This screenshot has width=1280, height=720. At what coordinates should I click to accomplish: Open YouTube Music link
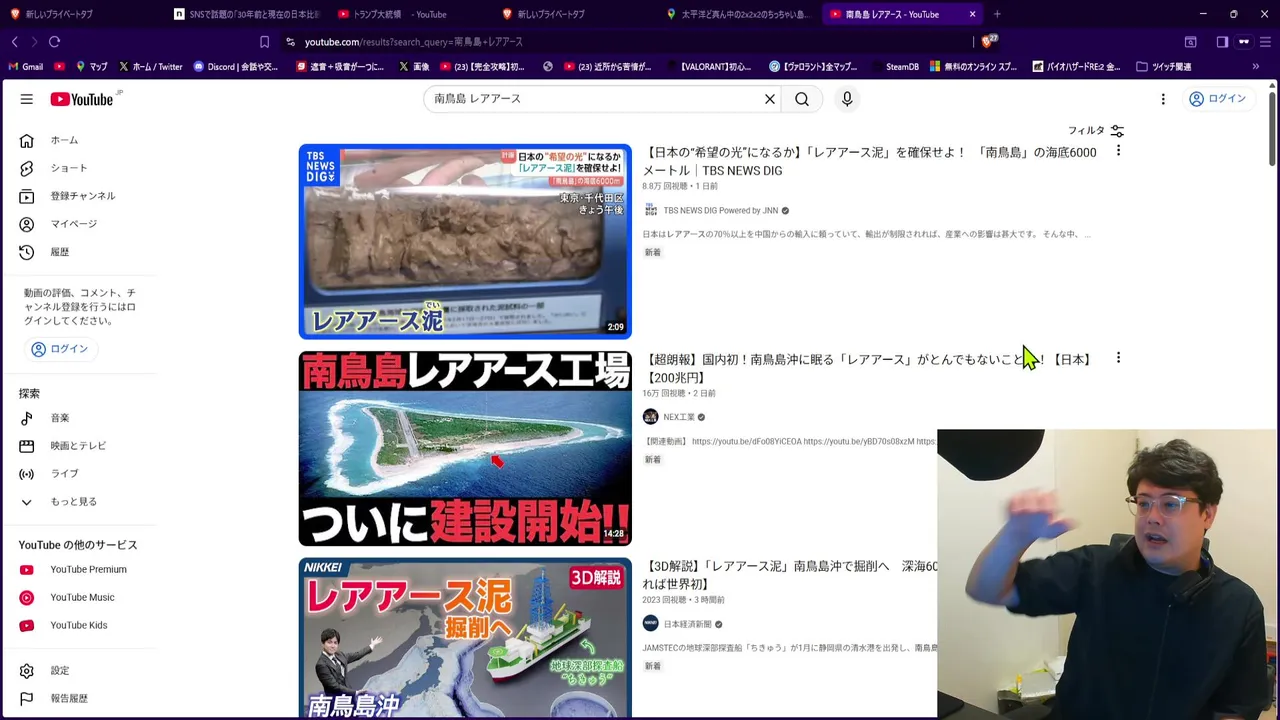80,598
